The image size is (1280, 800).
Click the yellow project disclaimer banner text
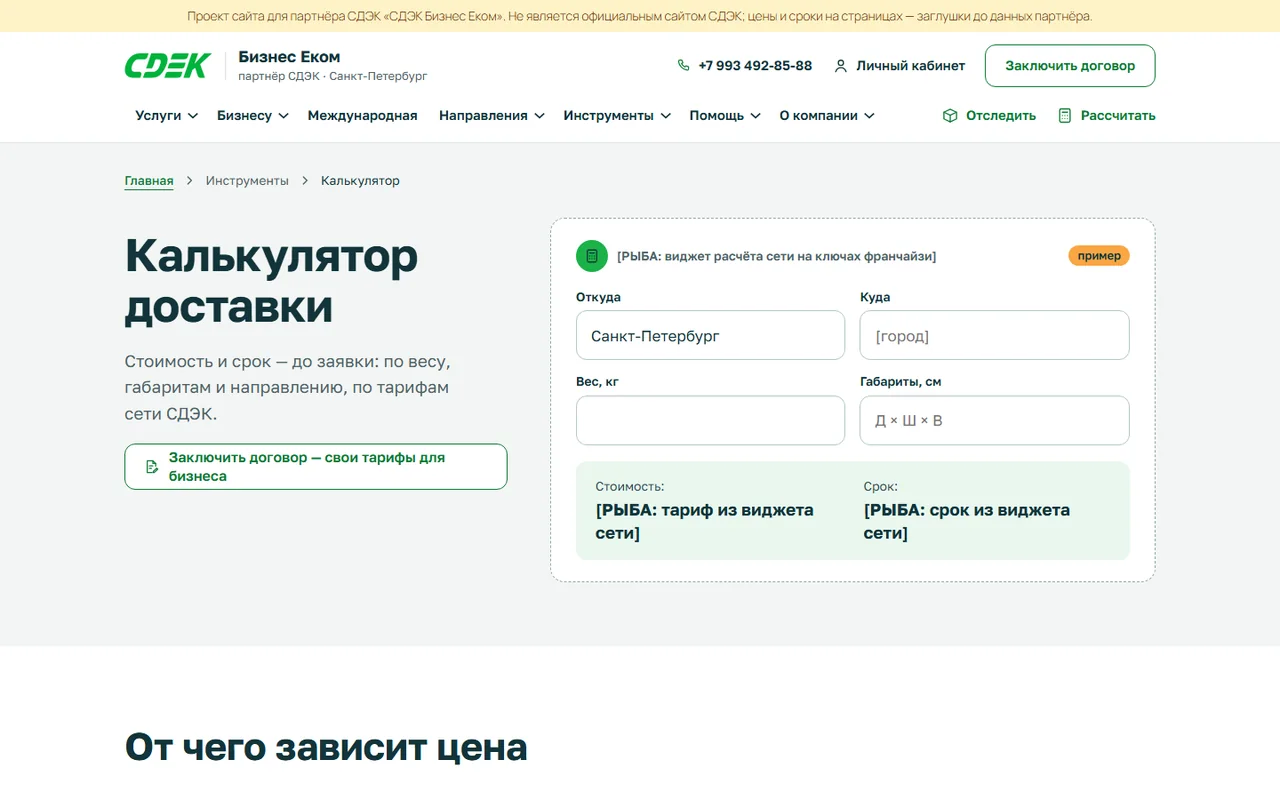pos(640,16)
